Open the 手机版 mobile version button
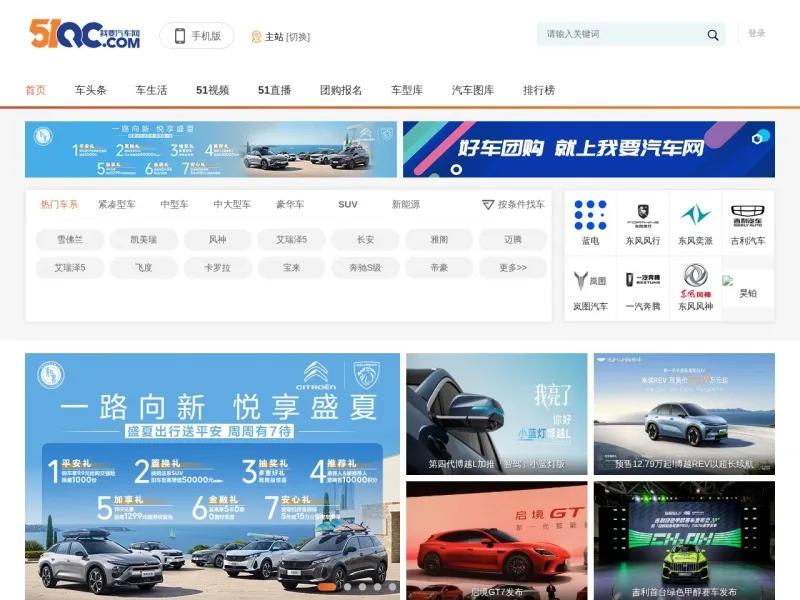800x600 pixels. click(x=197, y=36)
